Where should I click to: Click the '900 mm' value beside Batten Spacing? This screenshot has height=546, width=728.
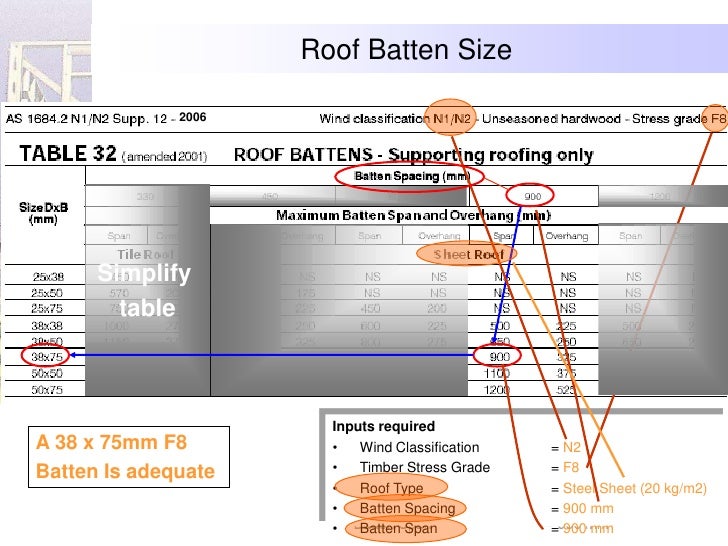tap(588, 508)
